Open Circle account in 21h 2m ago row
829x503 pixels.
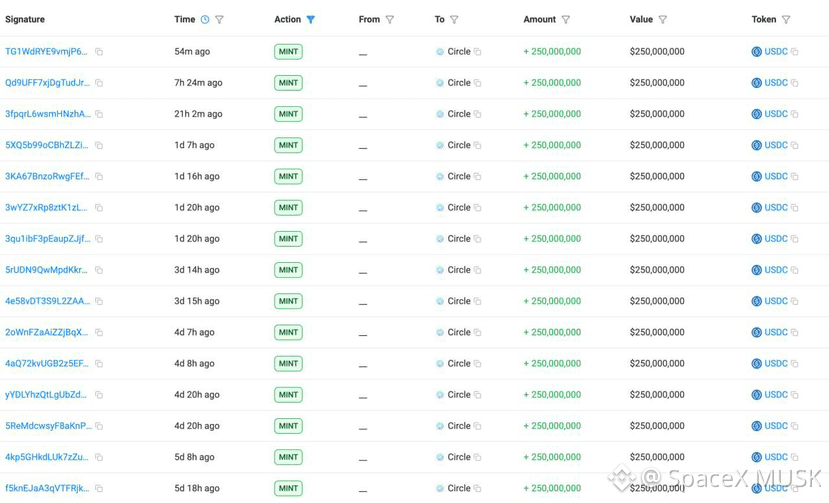459,114
